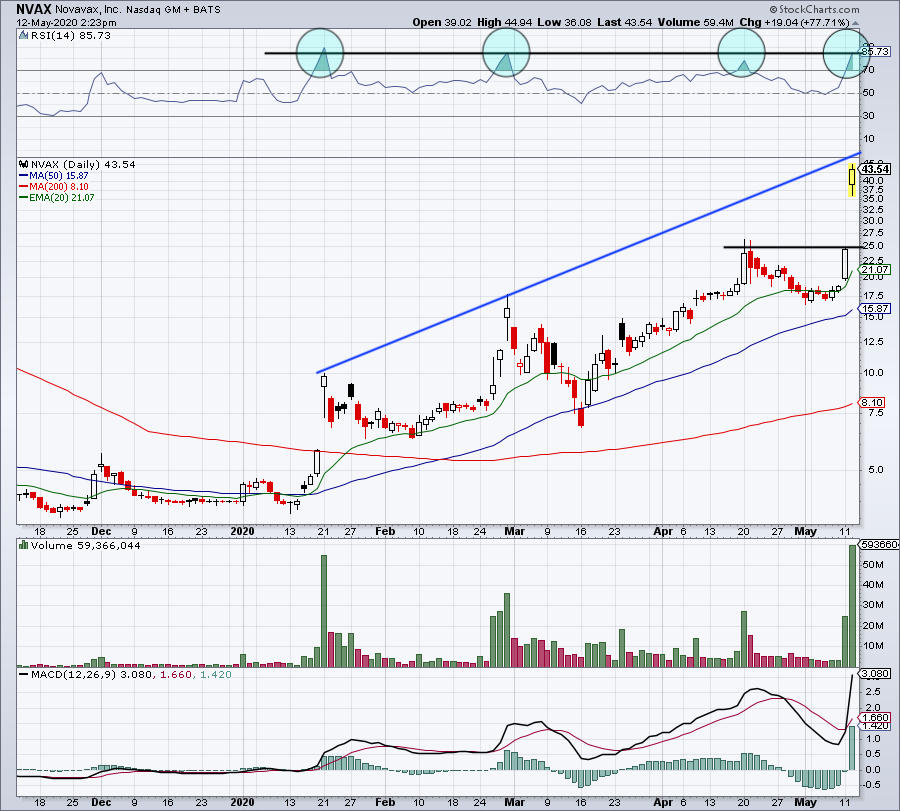Click the 2020 label on the price chart date axis
This screenshot has height=811, width=900.
(244, 531)
